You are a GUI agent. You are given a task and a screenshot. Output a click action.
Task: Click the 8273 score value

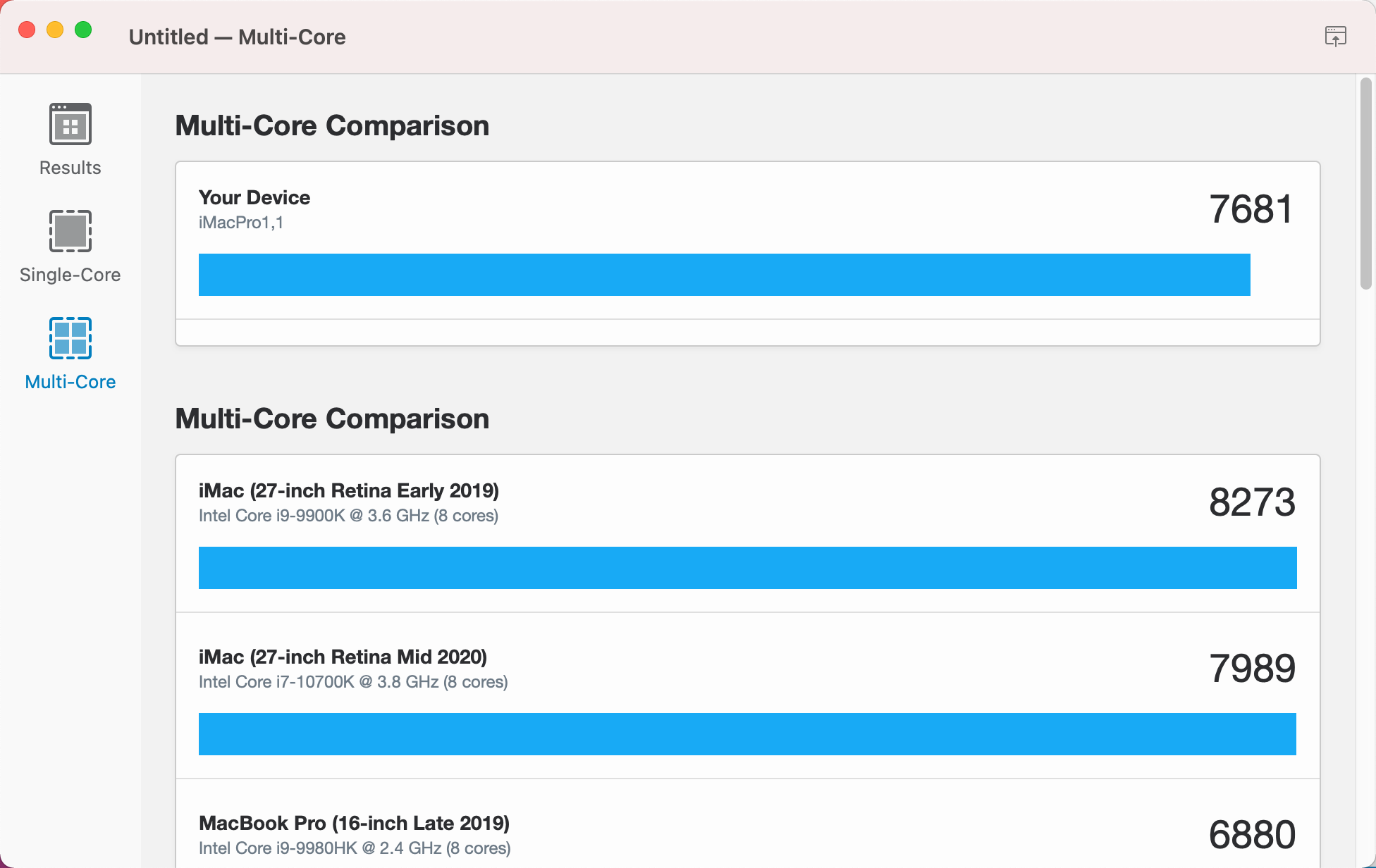[x=1252, y=502]
